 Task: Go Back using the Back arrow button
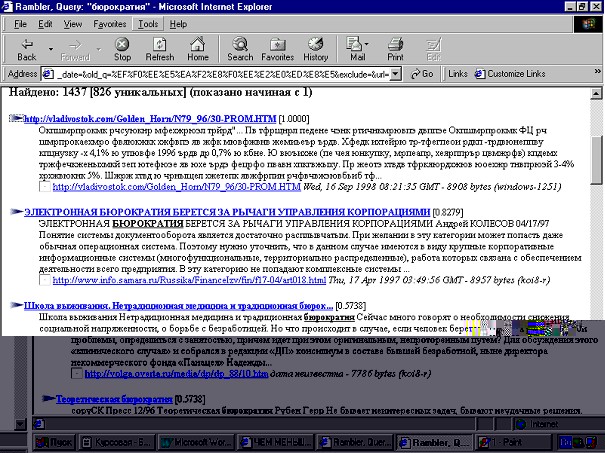point(27,49)
